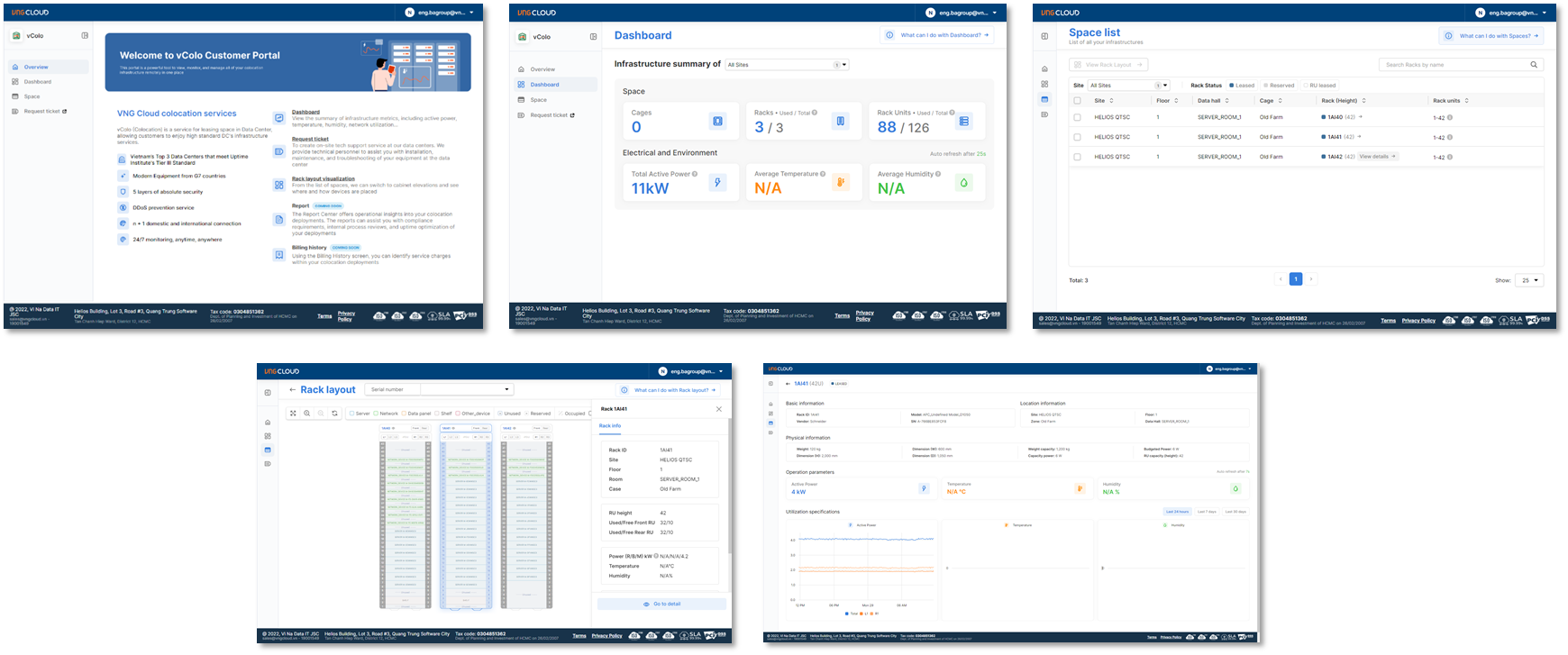Click the back arrow beside the Rack layout title
Viewport: 1568px width, 655px height.
point(292,390)
